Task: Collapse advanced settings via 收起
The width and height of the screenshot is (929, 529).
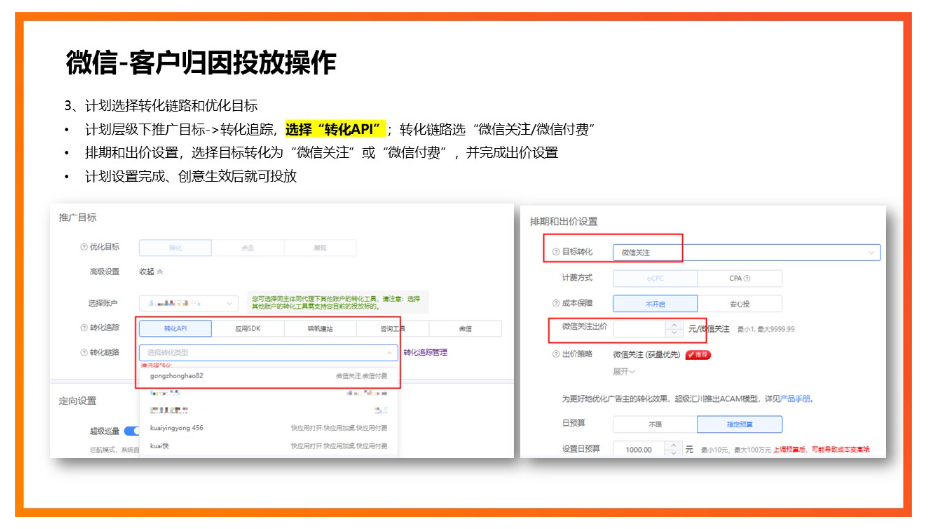Action: (151, 272)
